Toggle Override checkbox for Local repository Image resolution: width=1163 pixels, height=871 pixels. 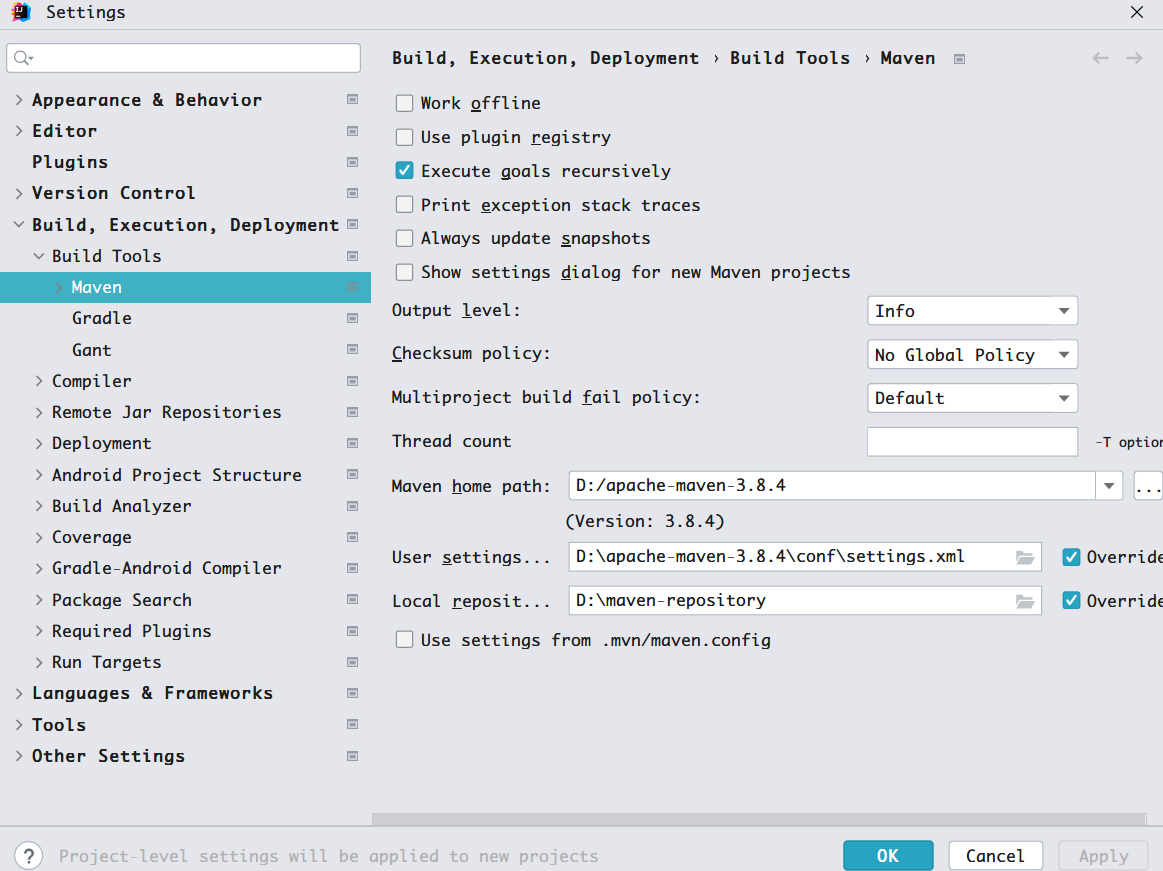point(1071,601)
